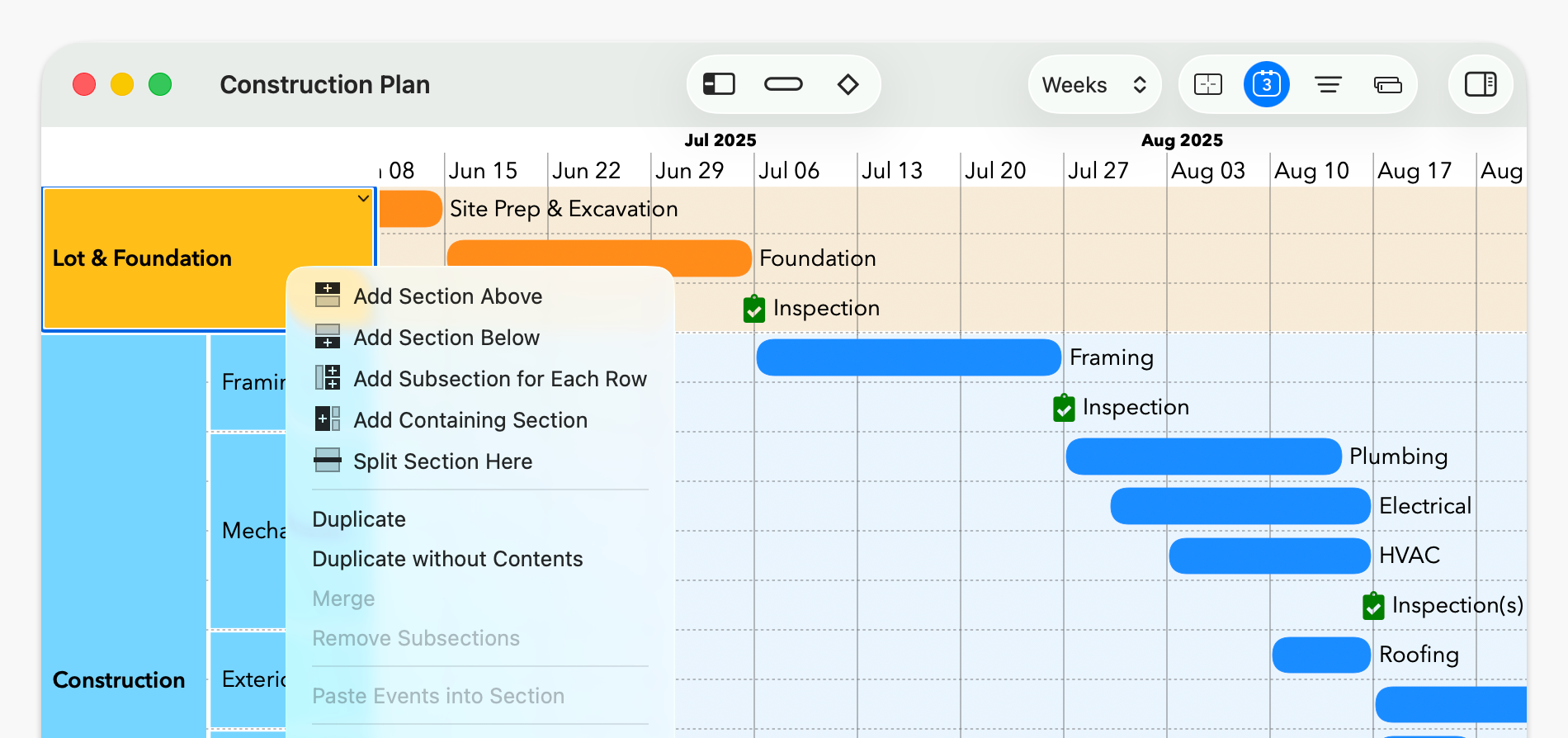Click Add Containing Section menu item
1568x738 pixels.
470,420
